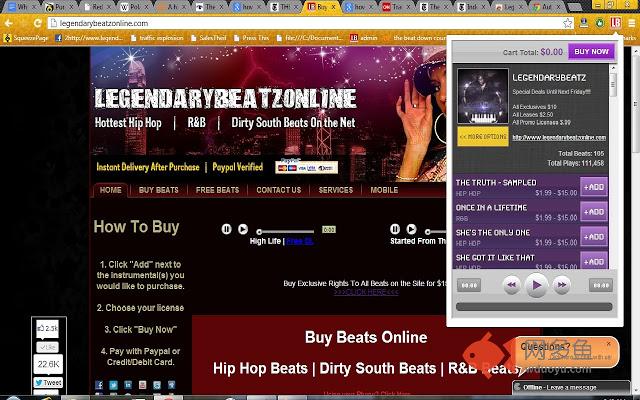Select the track THE TRUTH - SAMPLED
Image resolution: width=640 pixels, height=400 pixels.
pos(496,183)
